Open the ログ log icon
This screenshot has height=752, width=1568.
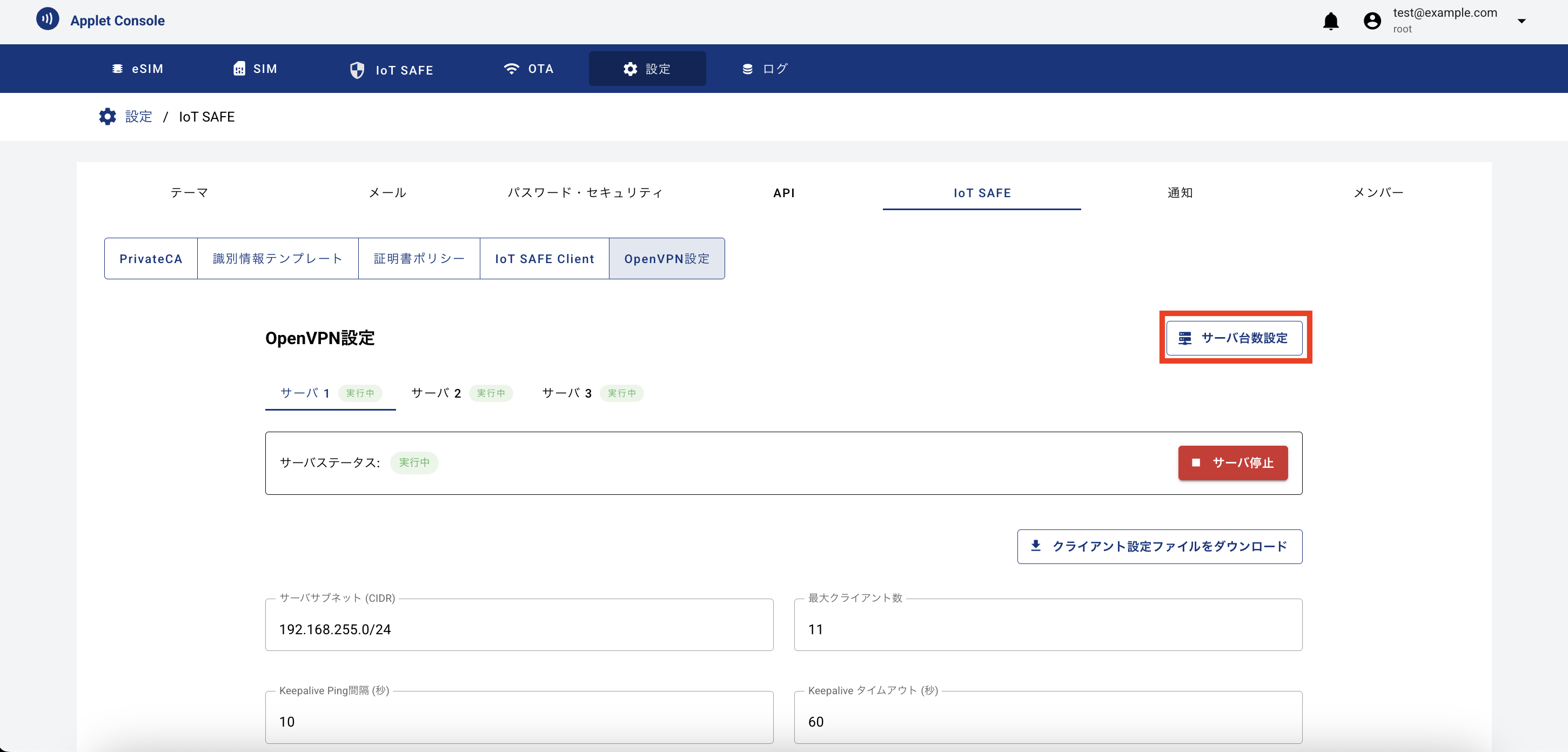coord(747,69)
